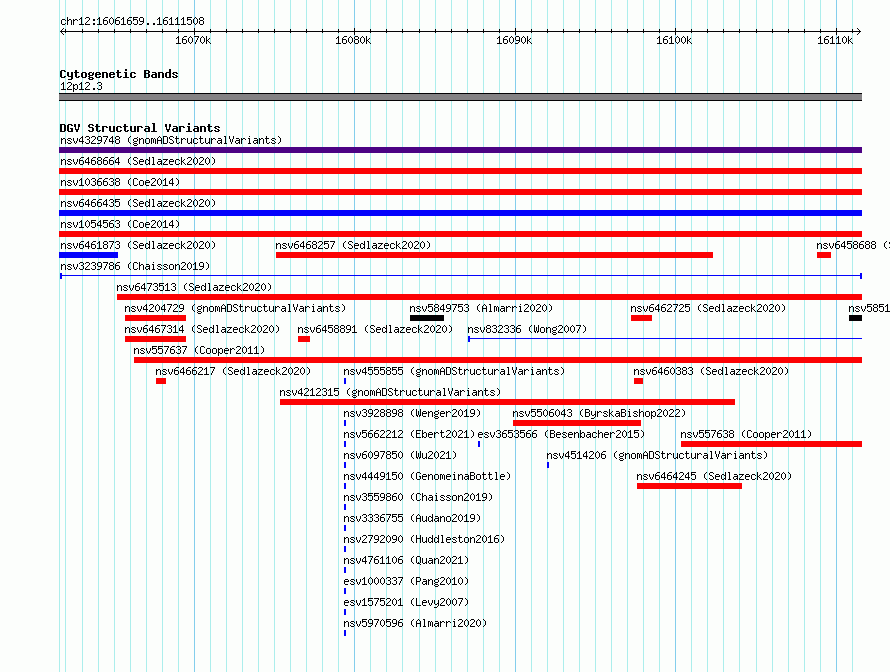The image size is (890, 672).
Task: Select the tiny red nsv6466217 bar
Action: (x=161, y=381)
